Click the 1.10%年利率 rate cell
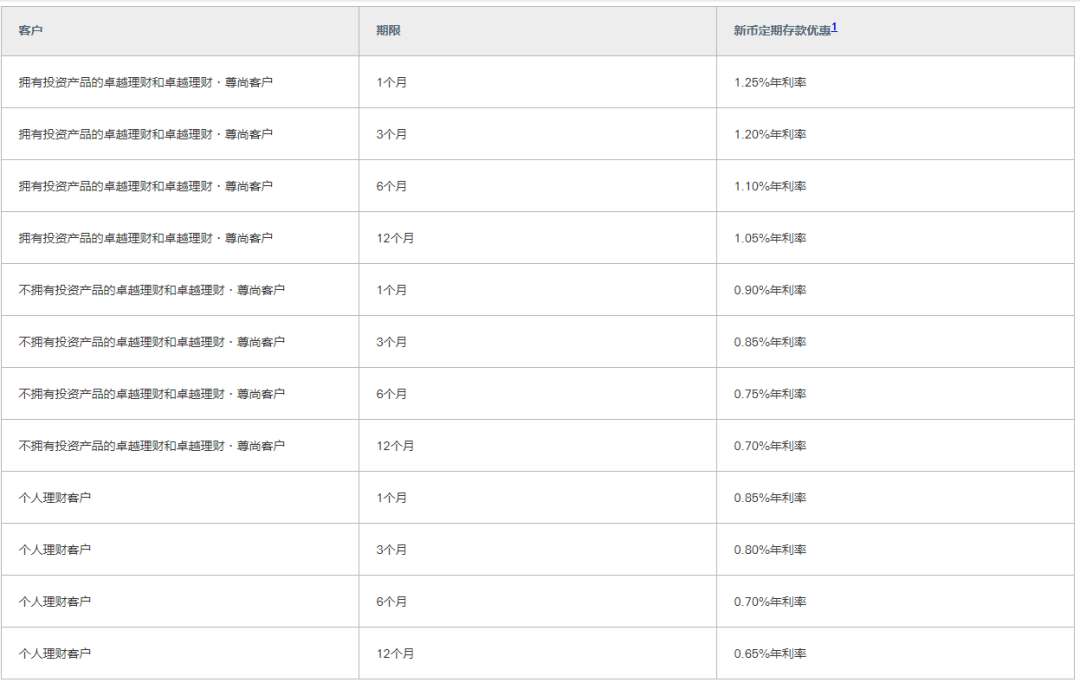The width and height of the screenshot is (1080, 689). [770, 187]
